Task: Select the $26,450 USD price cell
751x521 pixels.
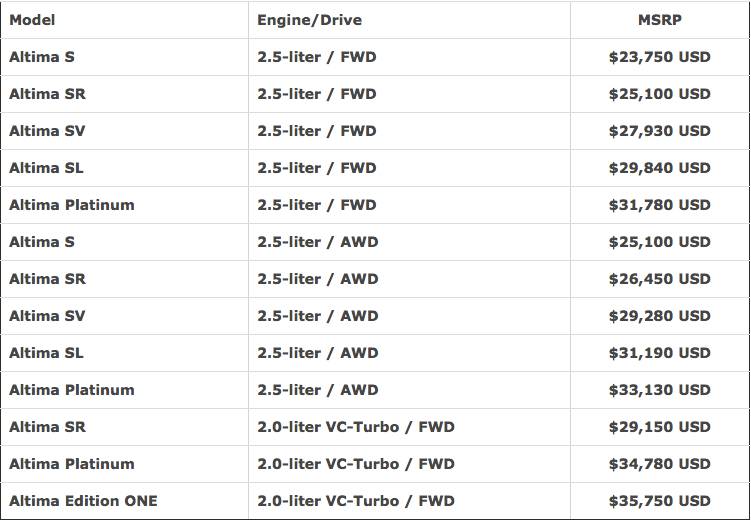Action: pyautogui.click(x=659, y=279)
